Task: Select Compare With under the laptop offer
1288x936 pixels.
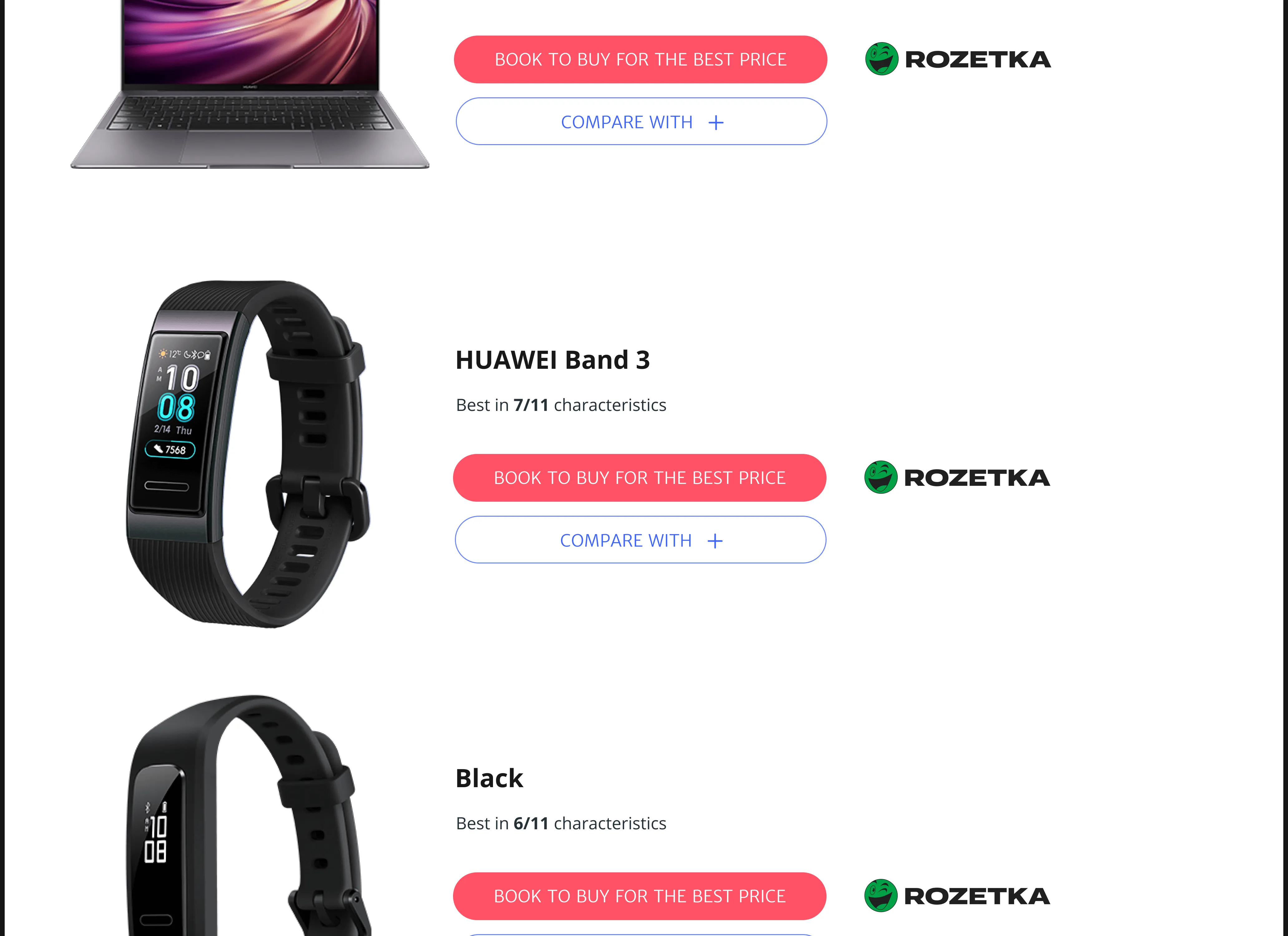Action: coord(641,122)
